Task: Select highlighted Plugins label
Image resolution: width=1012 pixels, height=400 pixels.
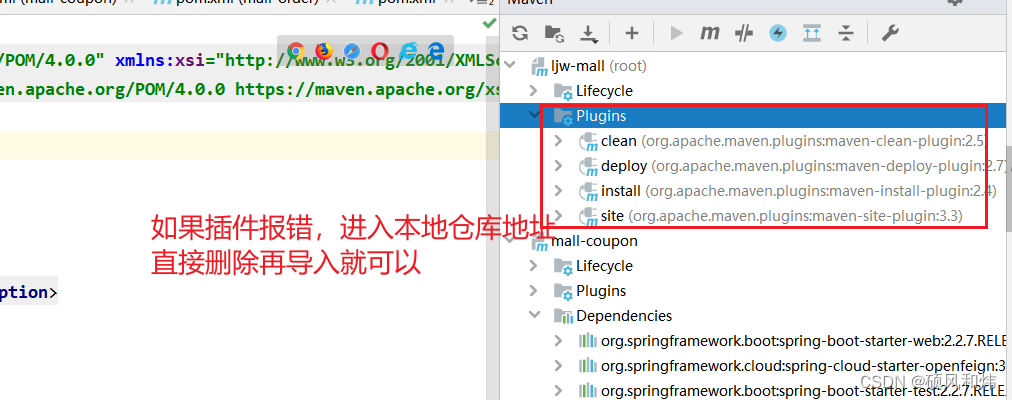Action: (601, 116)
